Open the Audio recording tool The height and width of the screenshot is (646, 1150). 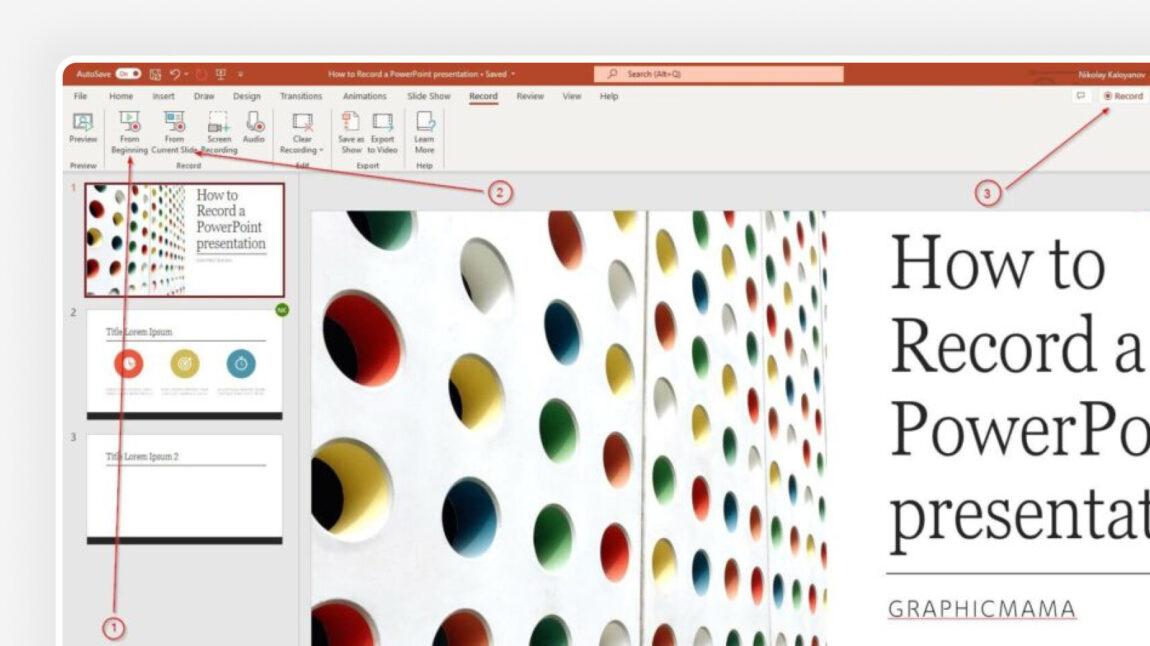point(254,125)
